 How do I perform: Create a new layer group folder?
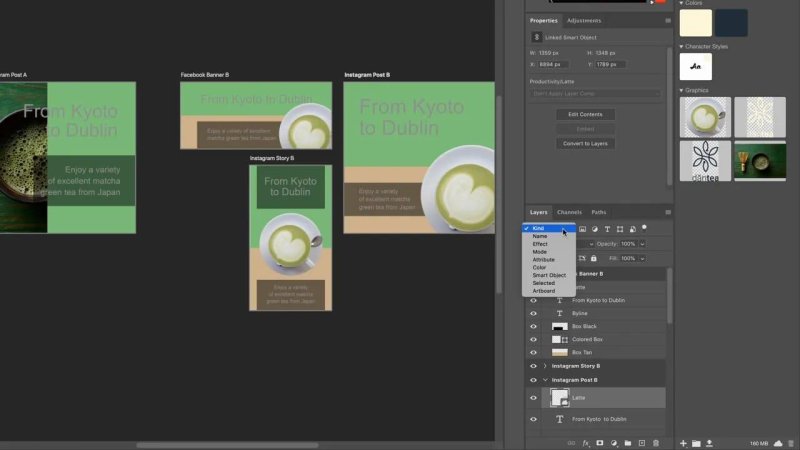pos(628,443)
